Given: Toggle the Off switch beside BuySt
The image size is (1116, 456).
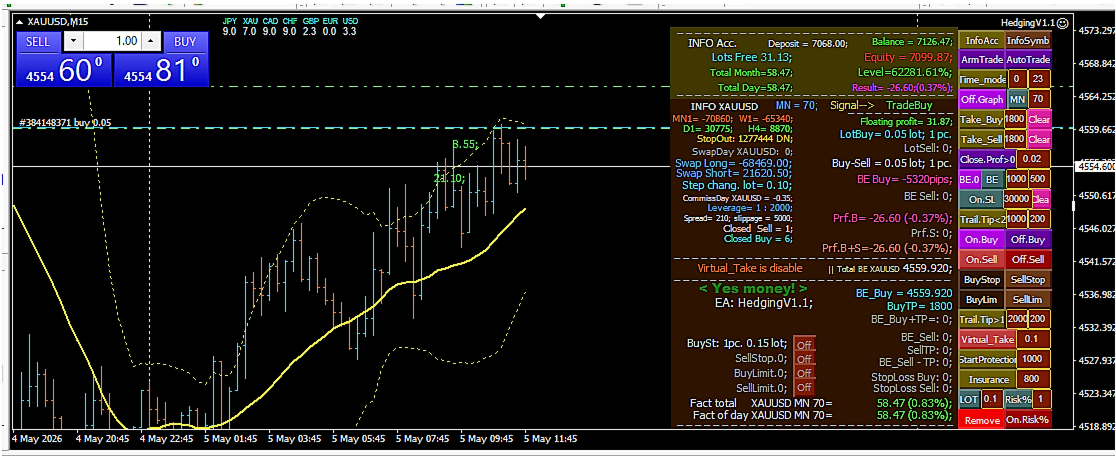Looking at the screenshot, I should tap(804, 344).
